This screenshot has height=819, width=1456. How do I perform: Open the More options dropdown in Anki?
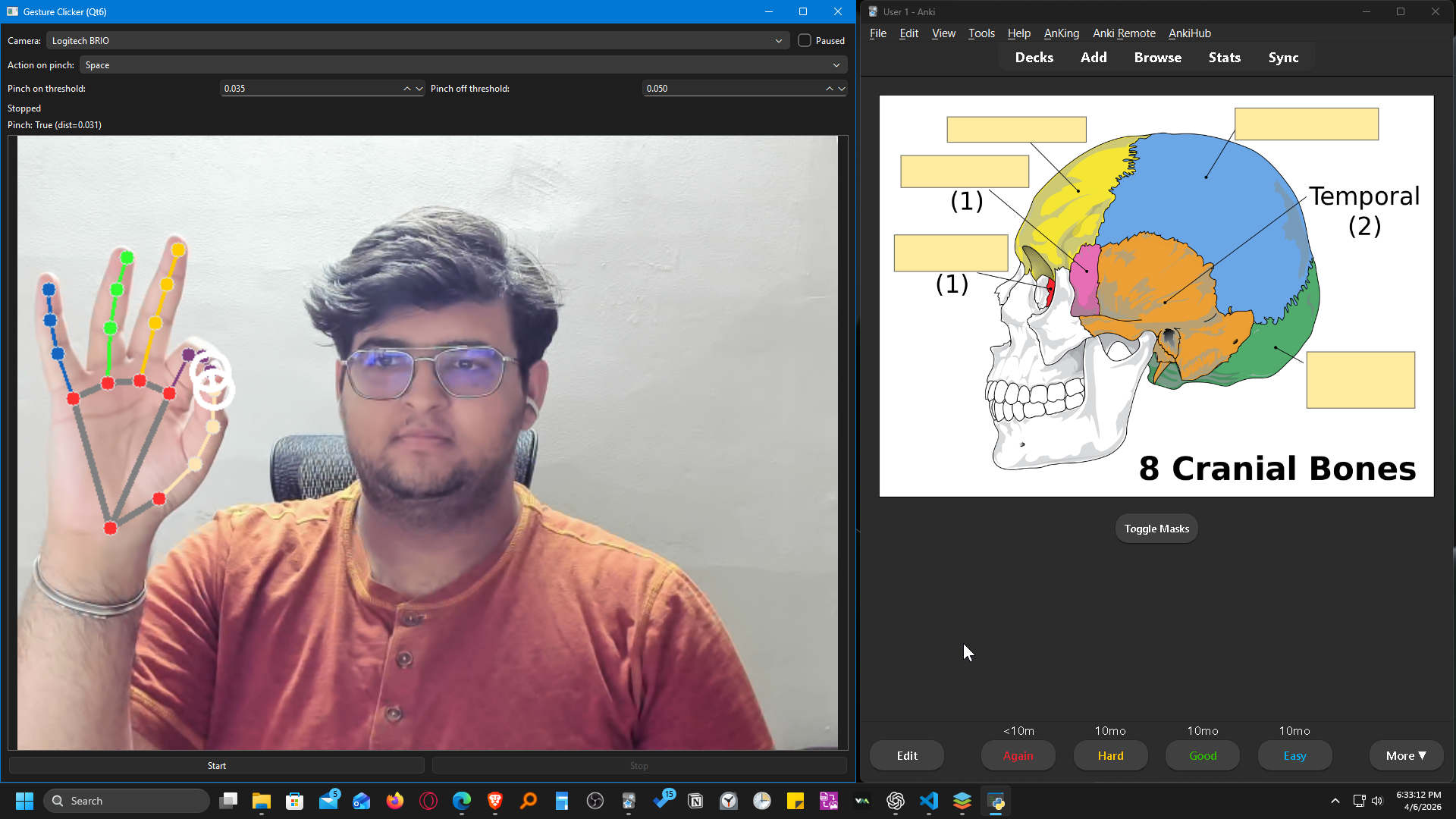point(1406,755)
